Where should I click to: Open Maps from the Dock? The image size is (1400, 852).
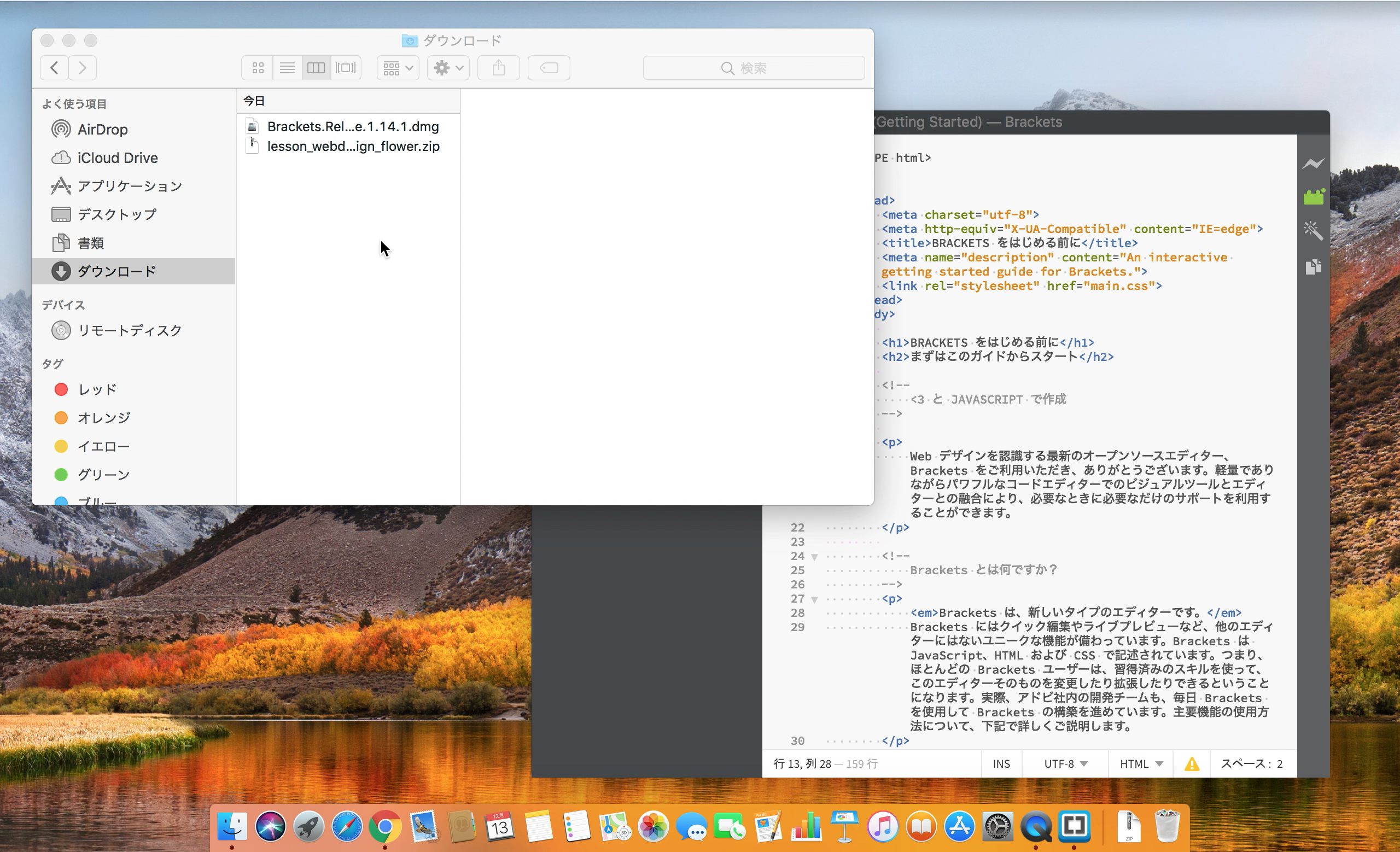pyautogui.click(x=615, y=826)
